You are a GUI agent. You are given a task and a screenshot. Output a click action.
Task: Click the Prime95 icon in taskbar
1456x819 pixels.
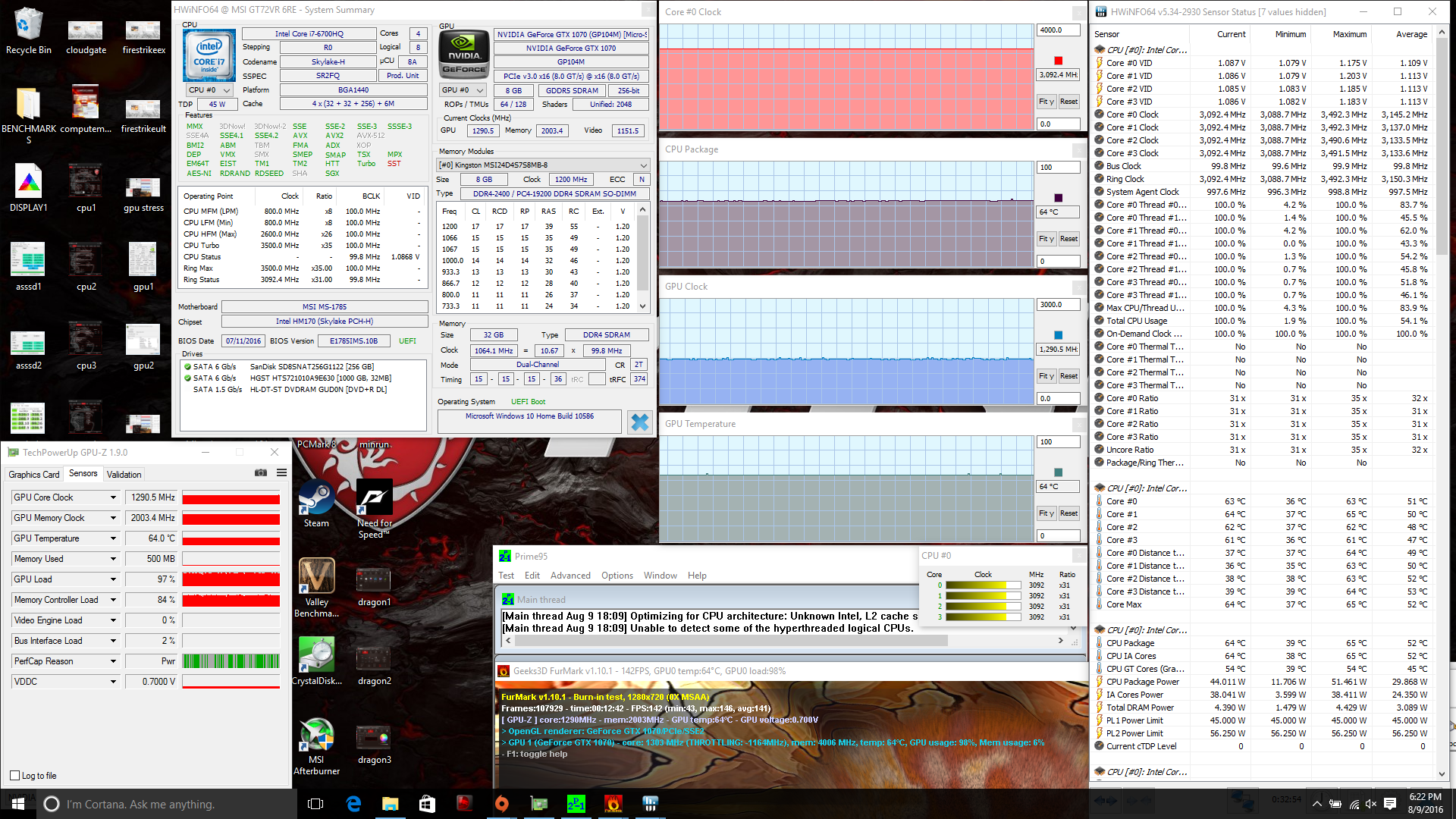[x=576, y=804]
